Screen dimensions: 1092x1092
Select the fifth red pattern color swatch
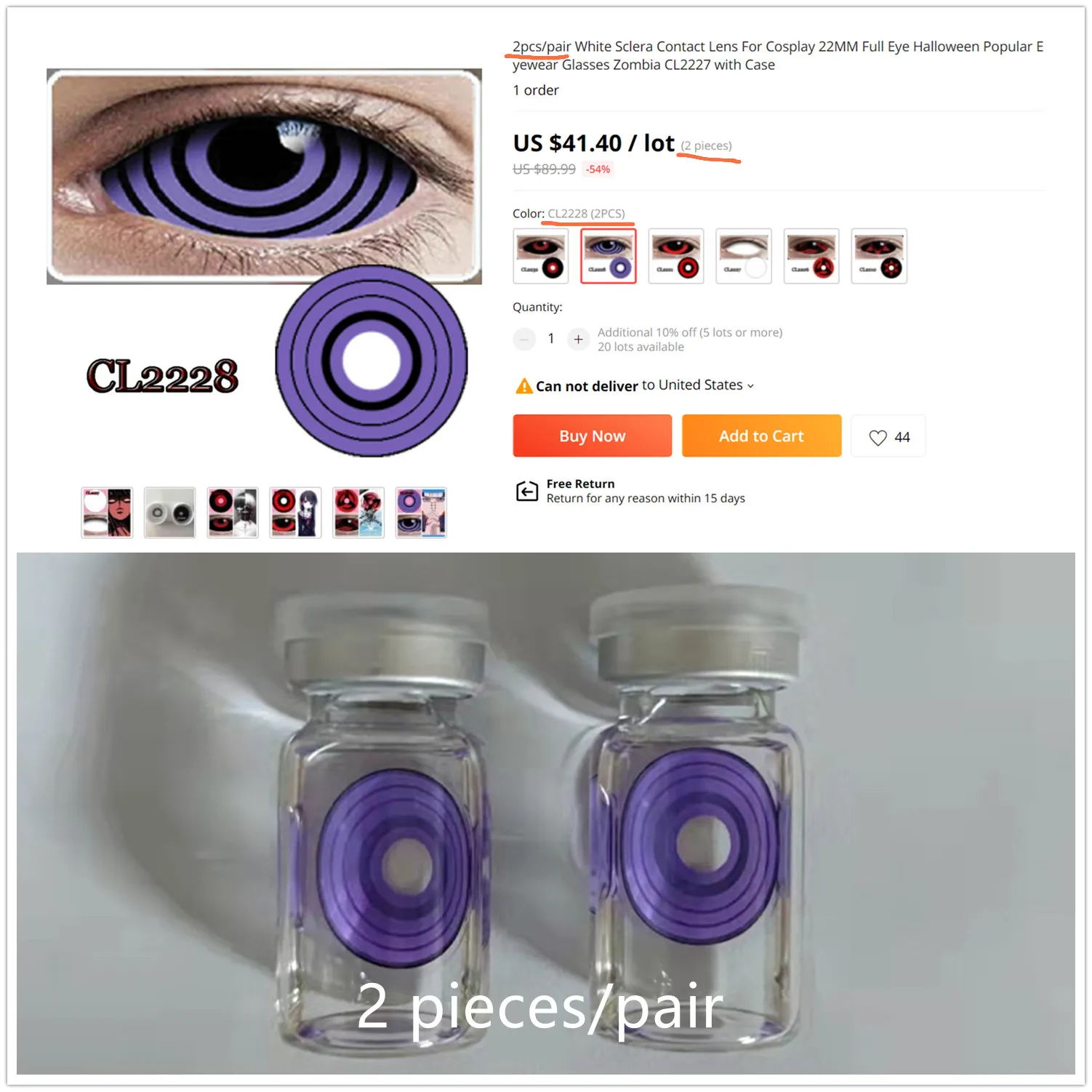(811, 256)
